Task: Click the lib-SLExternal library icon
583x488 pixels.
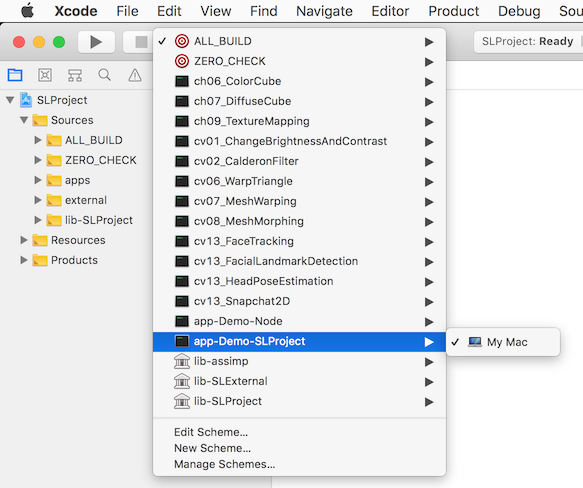Action: pyautogui.click(x=182, y=381)
